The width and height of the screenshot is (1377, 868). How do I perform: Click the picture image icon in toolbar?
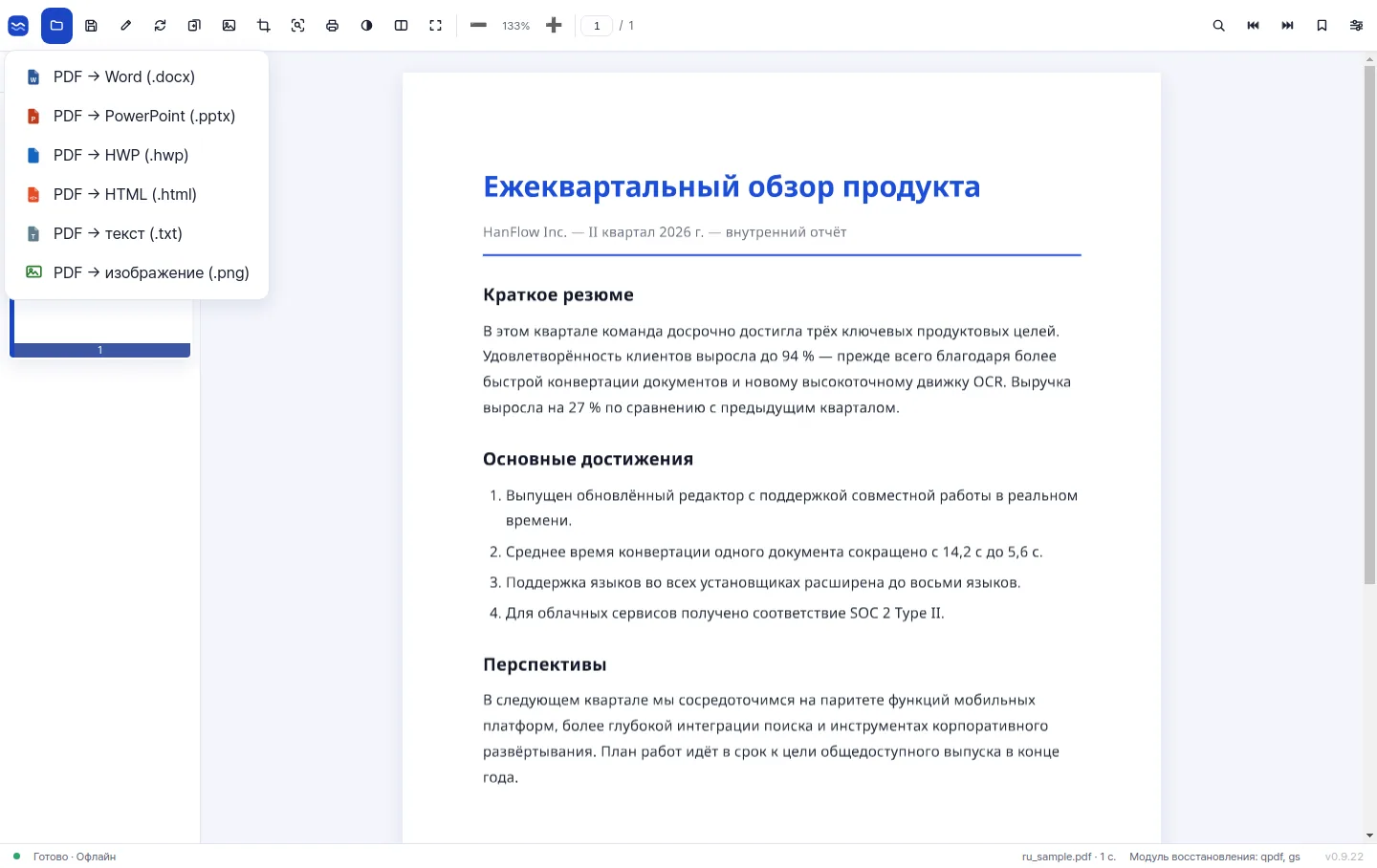(229, 26)
